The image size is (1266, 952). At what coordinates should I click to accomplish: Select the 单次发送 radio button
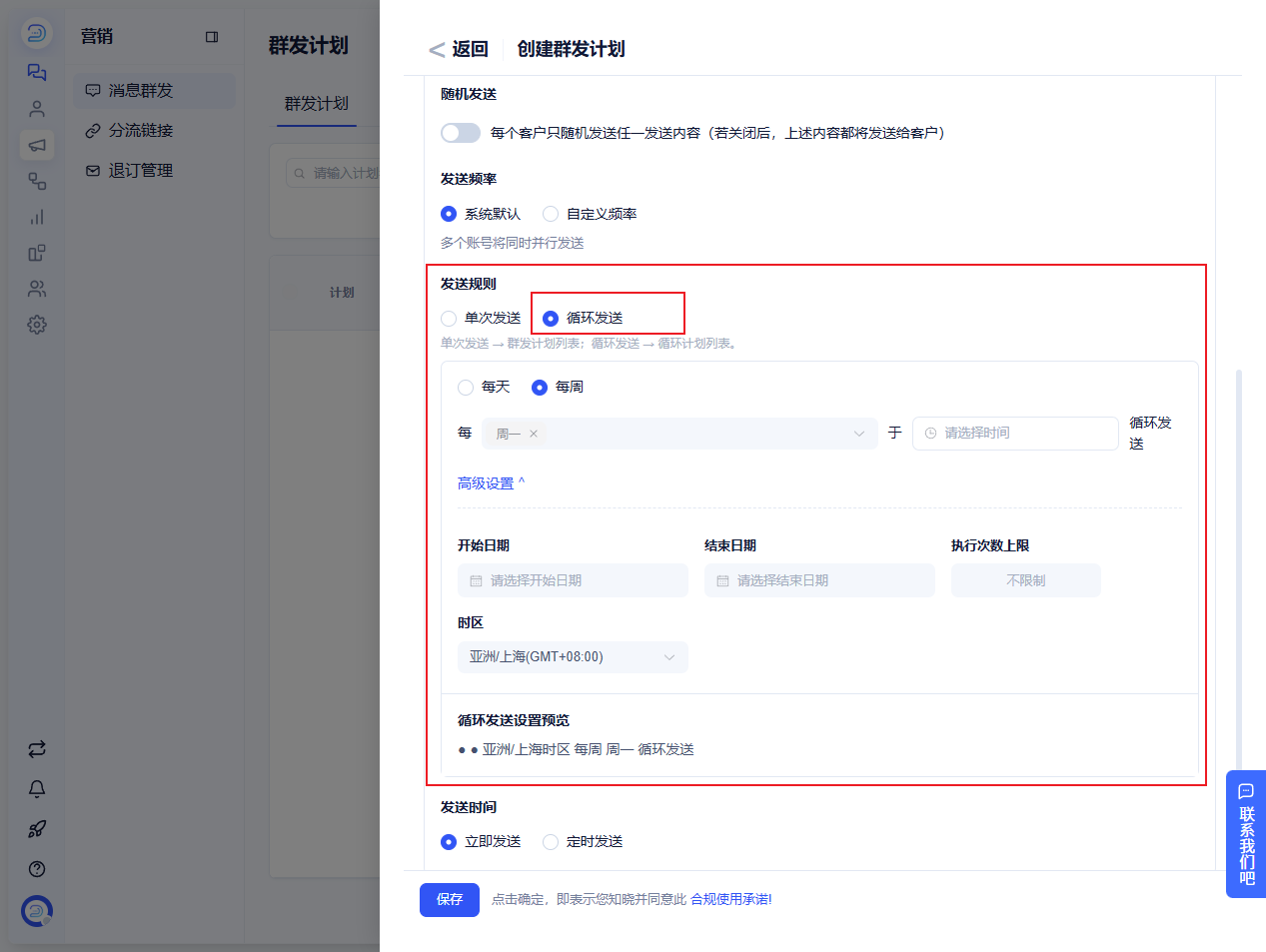coord(449,319)
